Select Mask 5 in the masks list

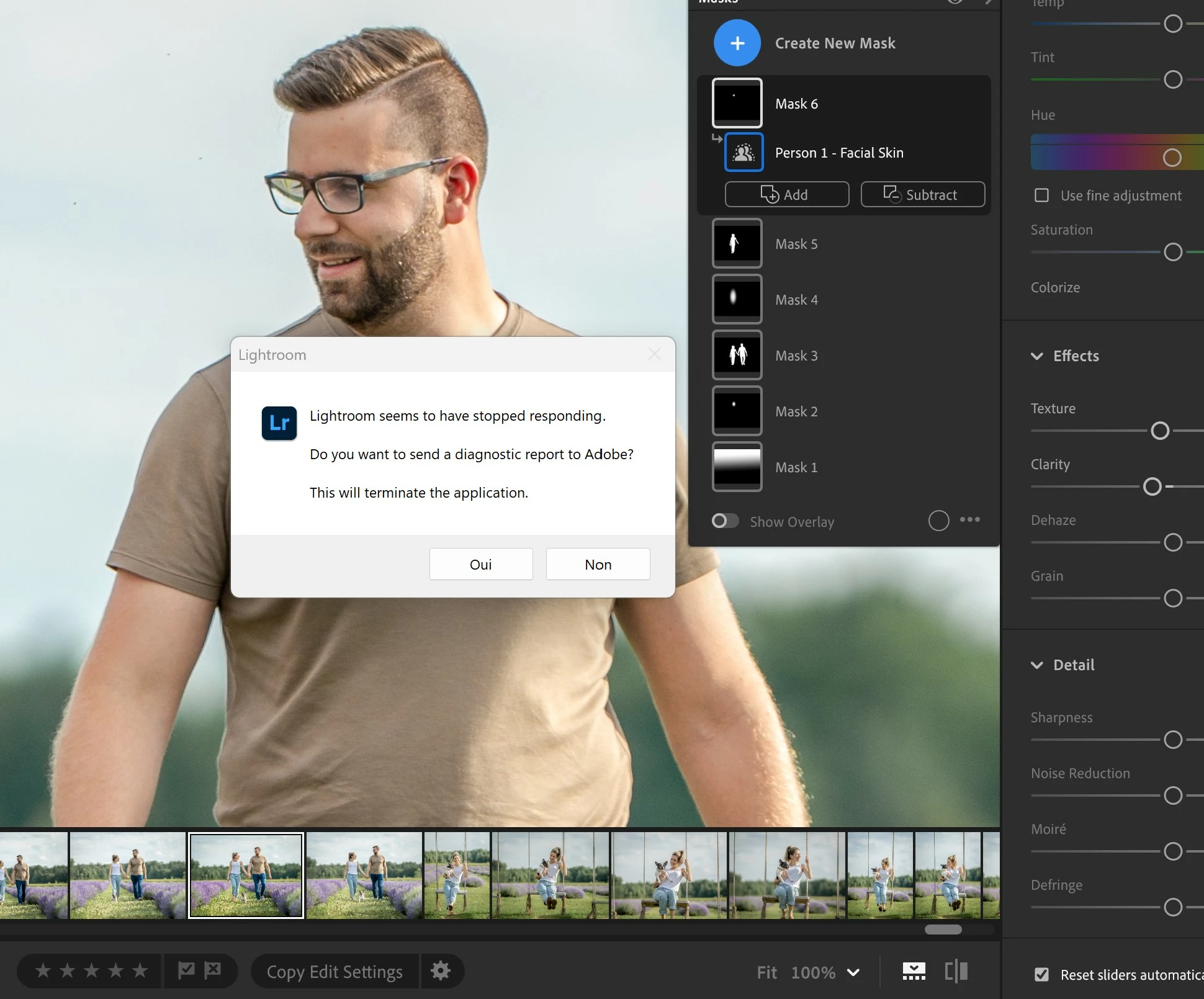(x=796, y=244)
